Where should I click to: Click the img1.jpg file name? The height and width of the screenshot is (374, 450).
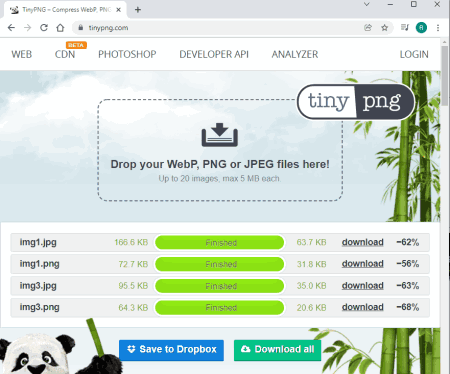[38, 242]
